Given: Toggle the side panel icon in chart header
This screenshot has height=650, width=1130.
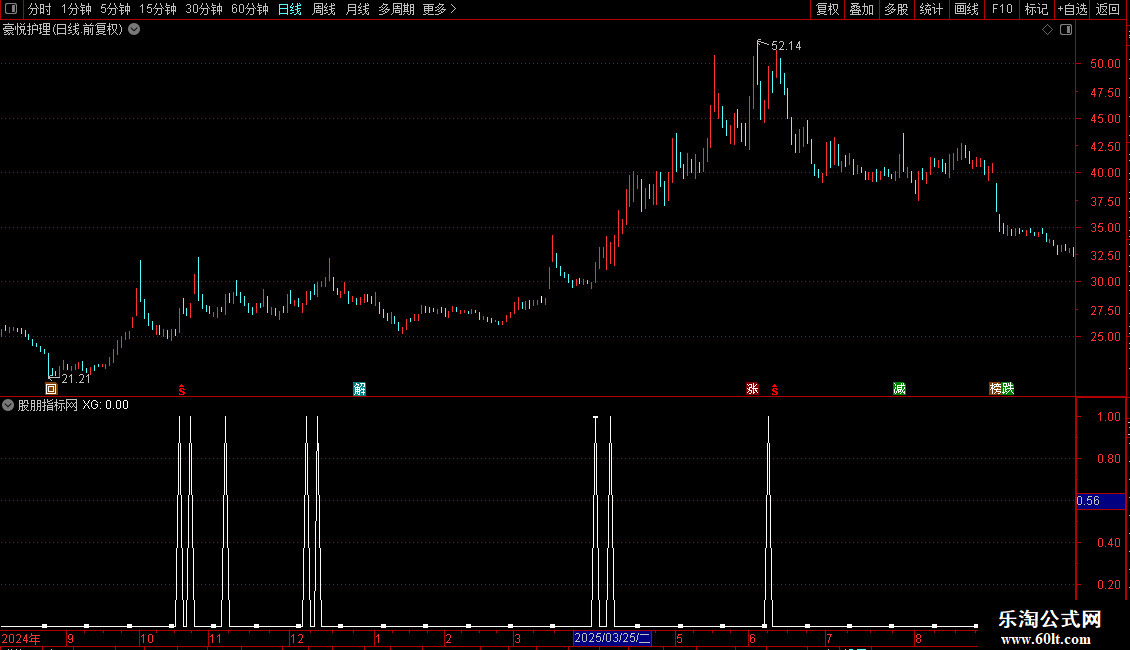Looking at the screenshot, I should 1066,30.
